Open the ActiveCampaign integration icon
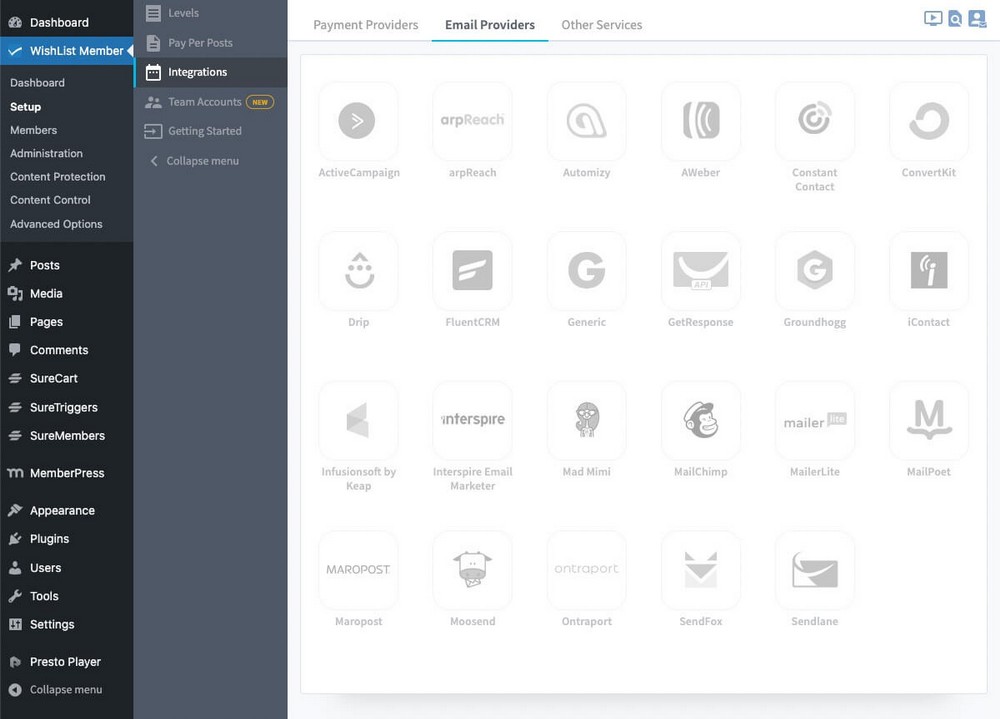1000x719 pixels. coord(358,121)
